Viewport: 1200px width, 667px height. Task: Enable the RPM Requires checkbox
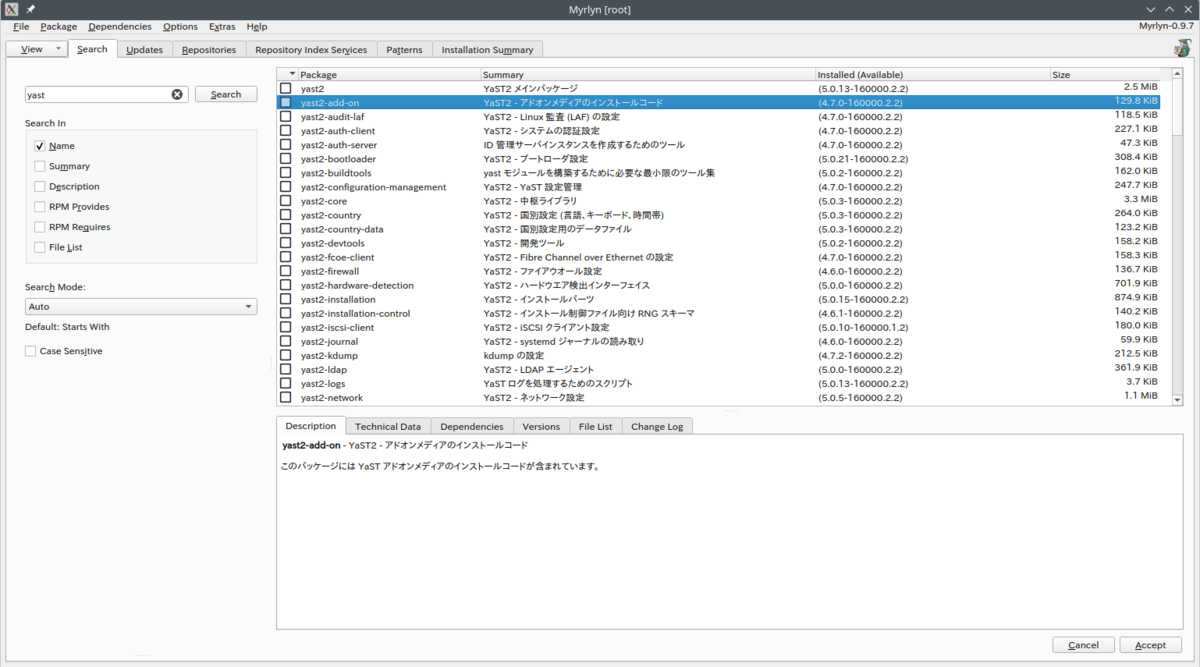[40, 227]
